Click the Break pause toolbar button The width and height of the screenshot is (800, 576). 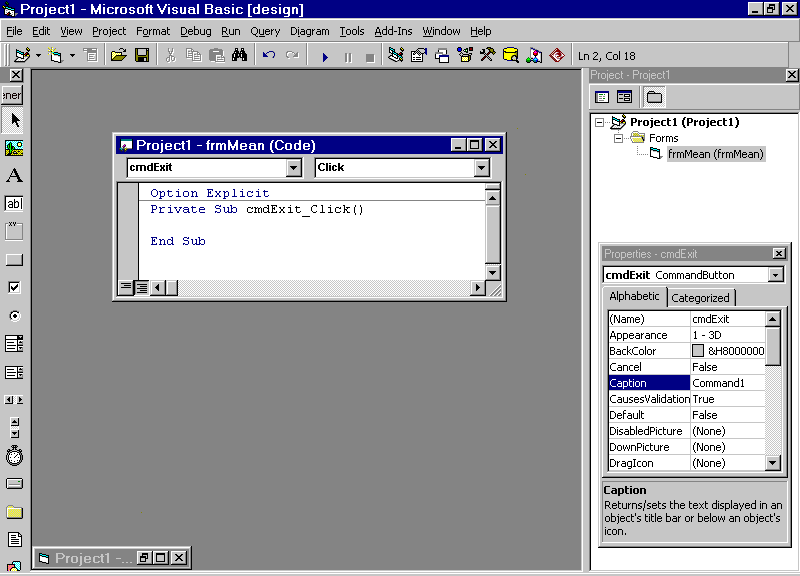348,57
